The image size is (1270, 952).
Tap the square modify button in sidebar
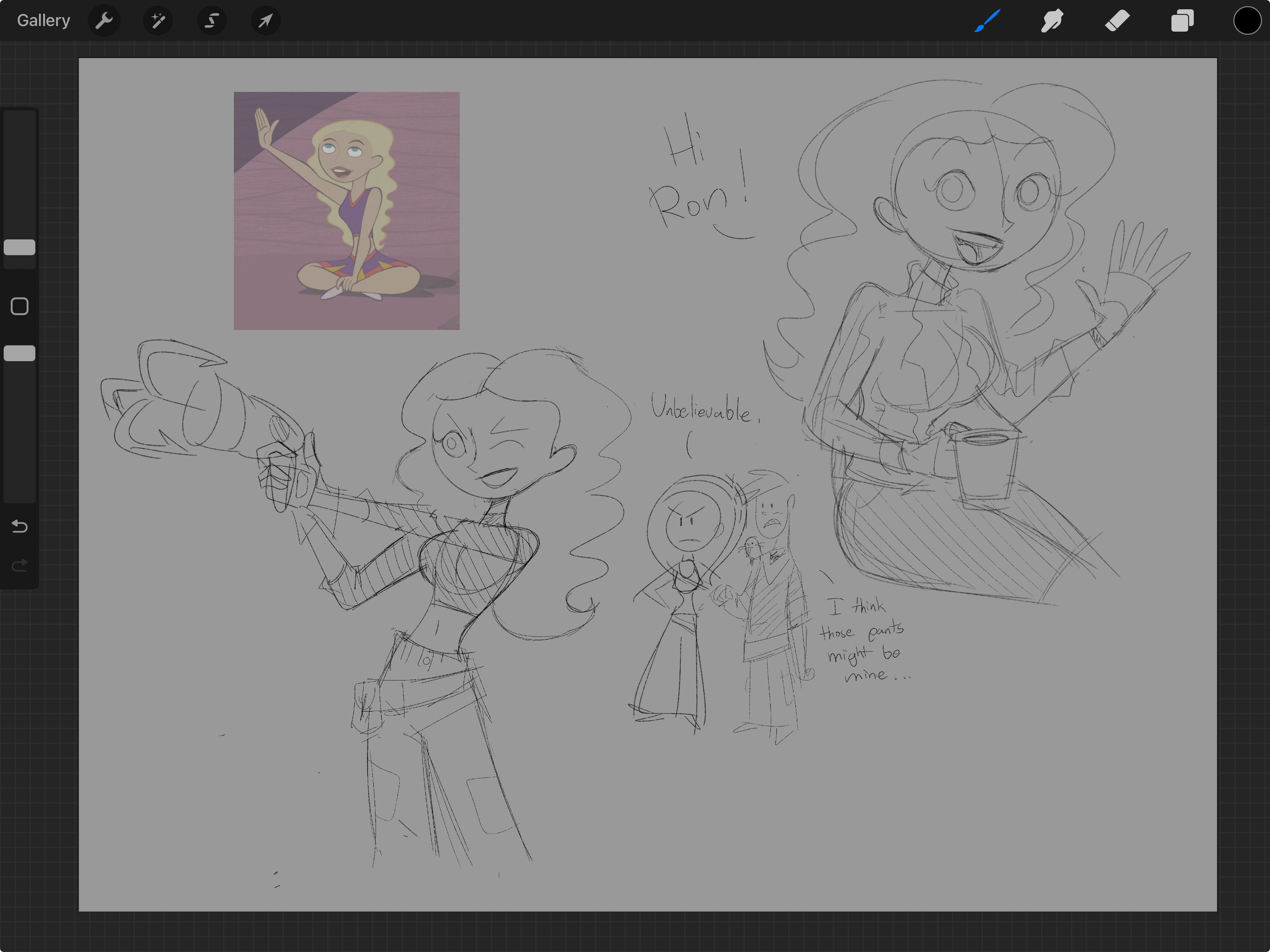(20, 306)
